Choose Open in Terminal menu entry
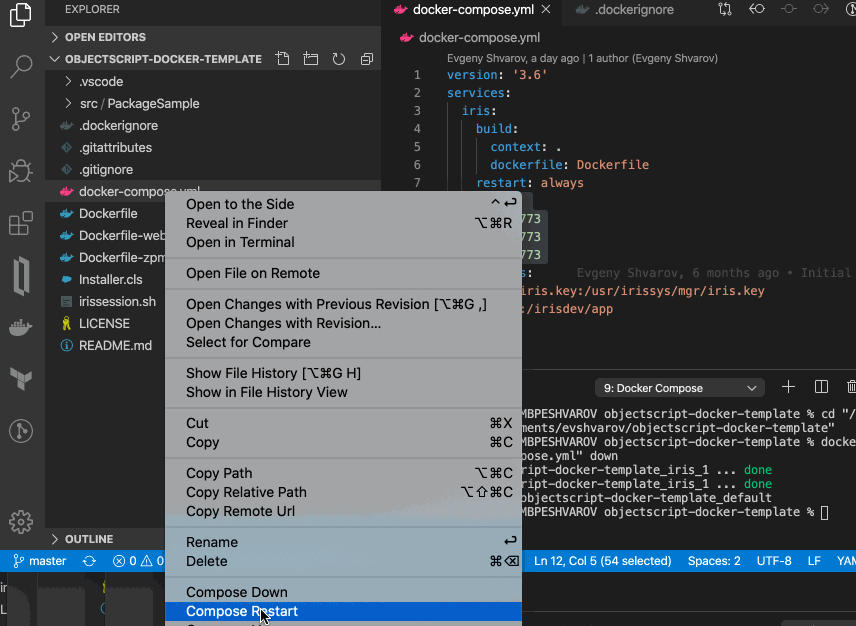Screen dimensions: 856x626 [240, 242]
